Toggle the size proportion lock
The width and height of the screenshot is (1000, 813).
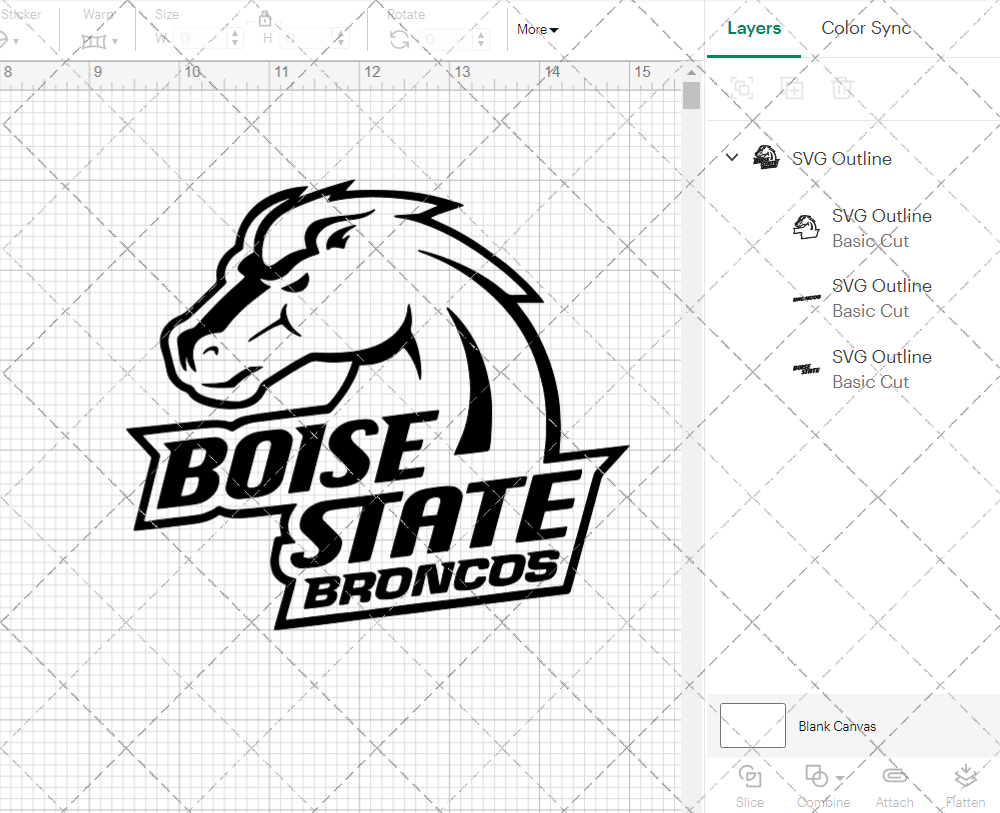pos(265,18)
